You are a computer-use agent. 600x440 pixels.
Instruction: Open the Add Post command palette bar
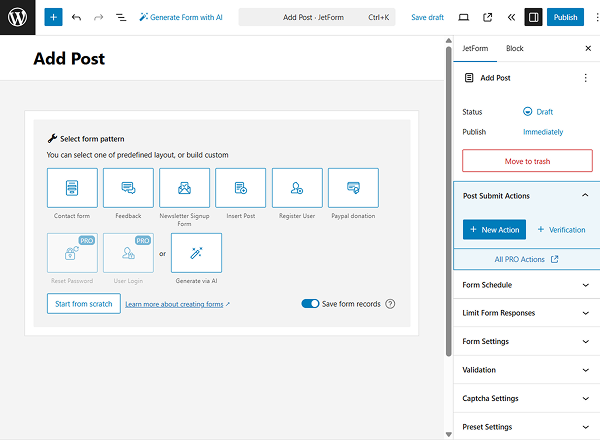pyautogui.click(x=317, y=17)
